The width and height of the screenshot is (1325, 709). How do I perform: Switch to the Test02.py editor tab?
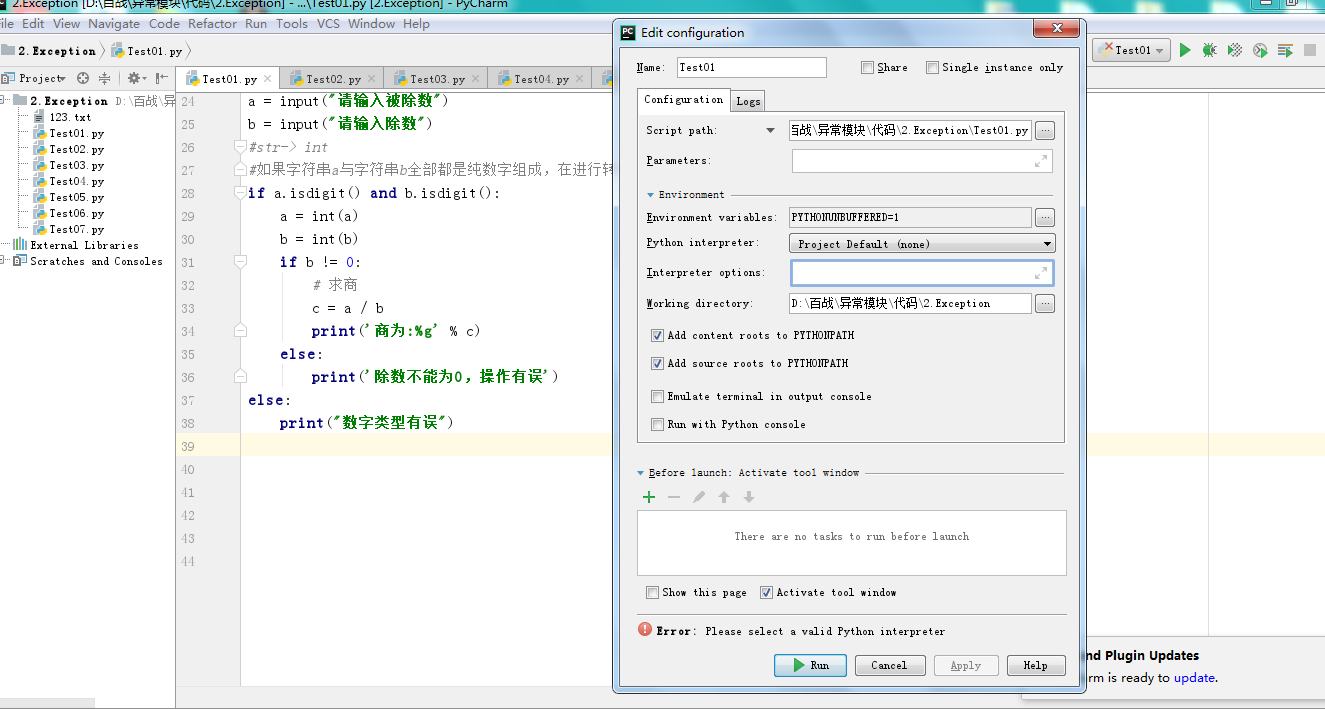333,79
